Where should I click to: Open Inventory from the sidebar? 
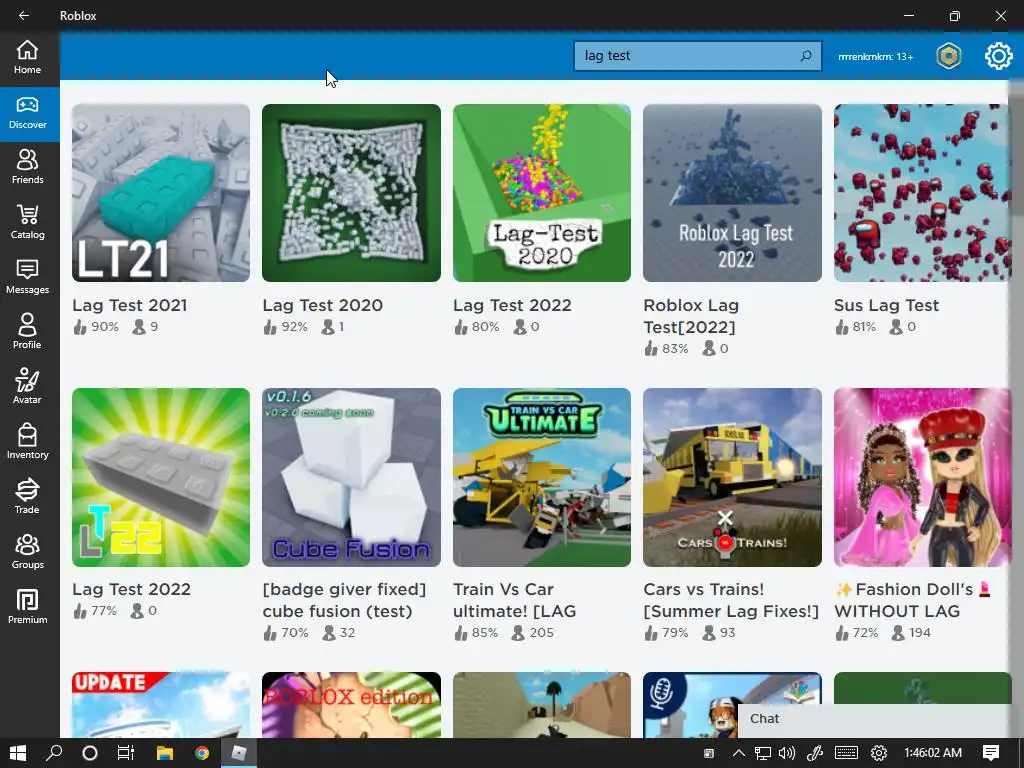pos(27,441)
